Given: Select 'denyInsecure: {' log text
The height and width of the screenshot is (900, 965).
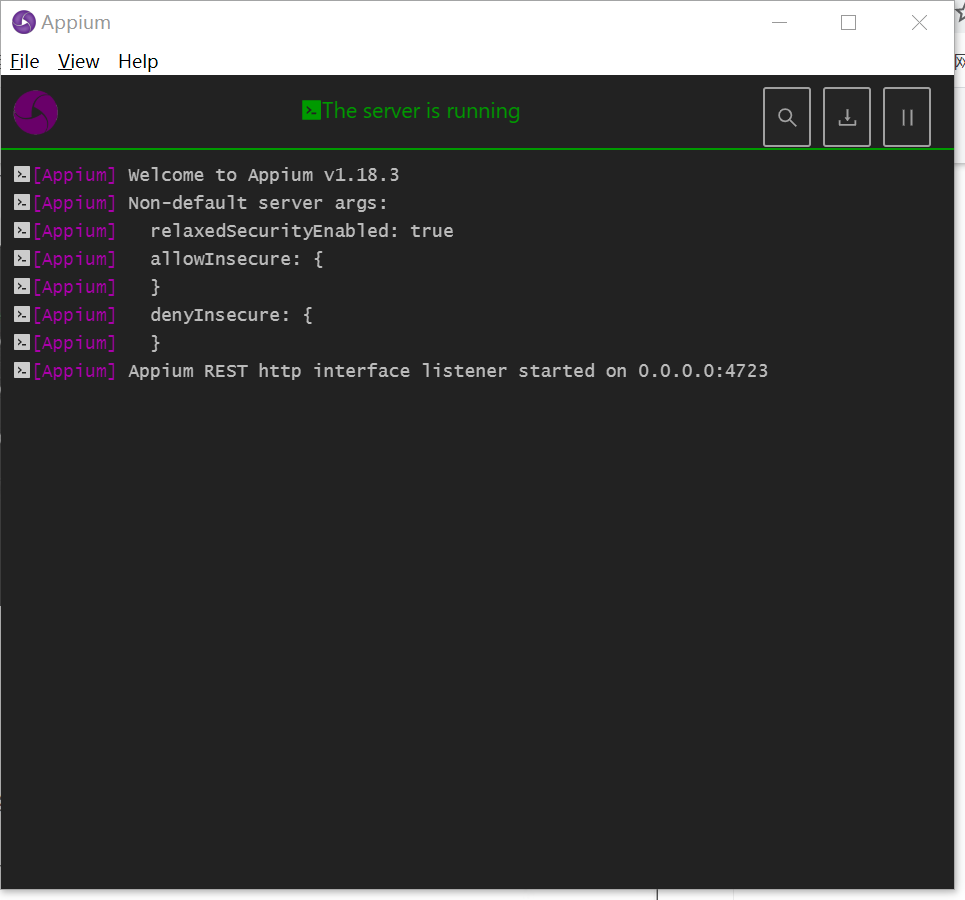Looking at the screenshot, I should pyautogui.click(x=231, y=315).
